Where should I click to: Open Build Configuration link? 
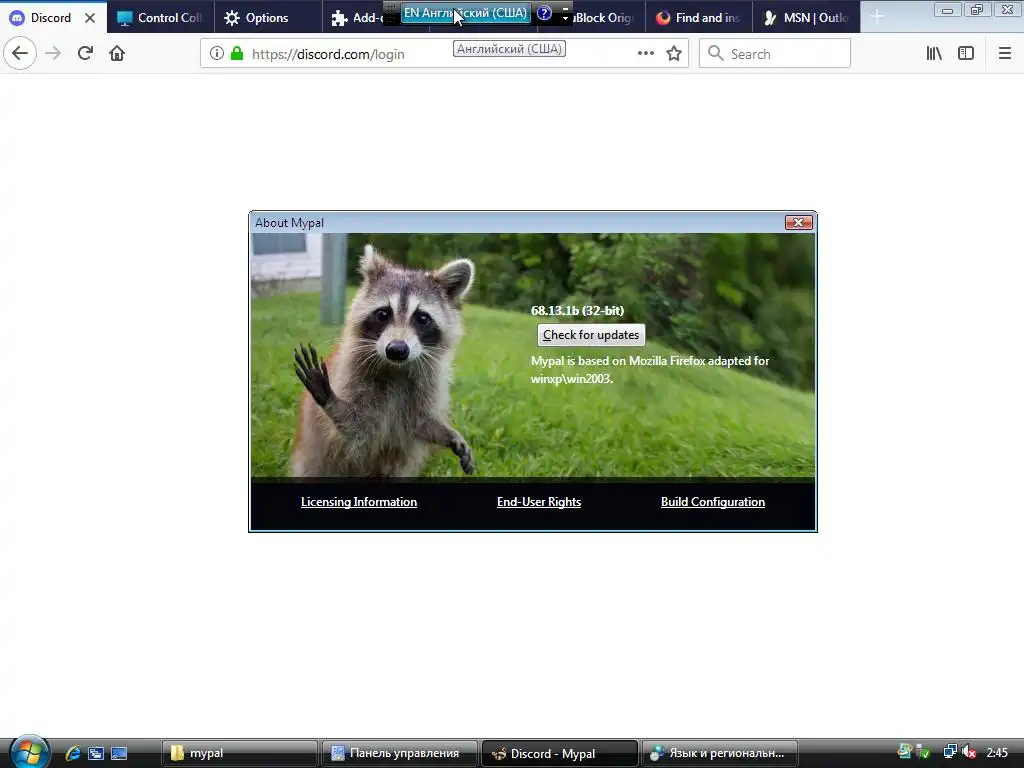click(x=712, y=502)
